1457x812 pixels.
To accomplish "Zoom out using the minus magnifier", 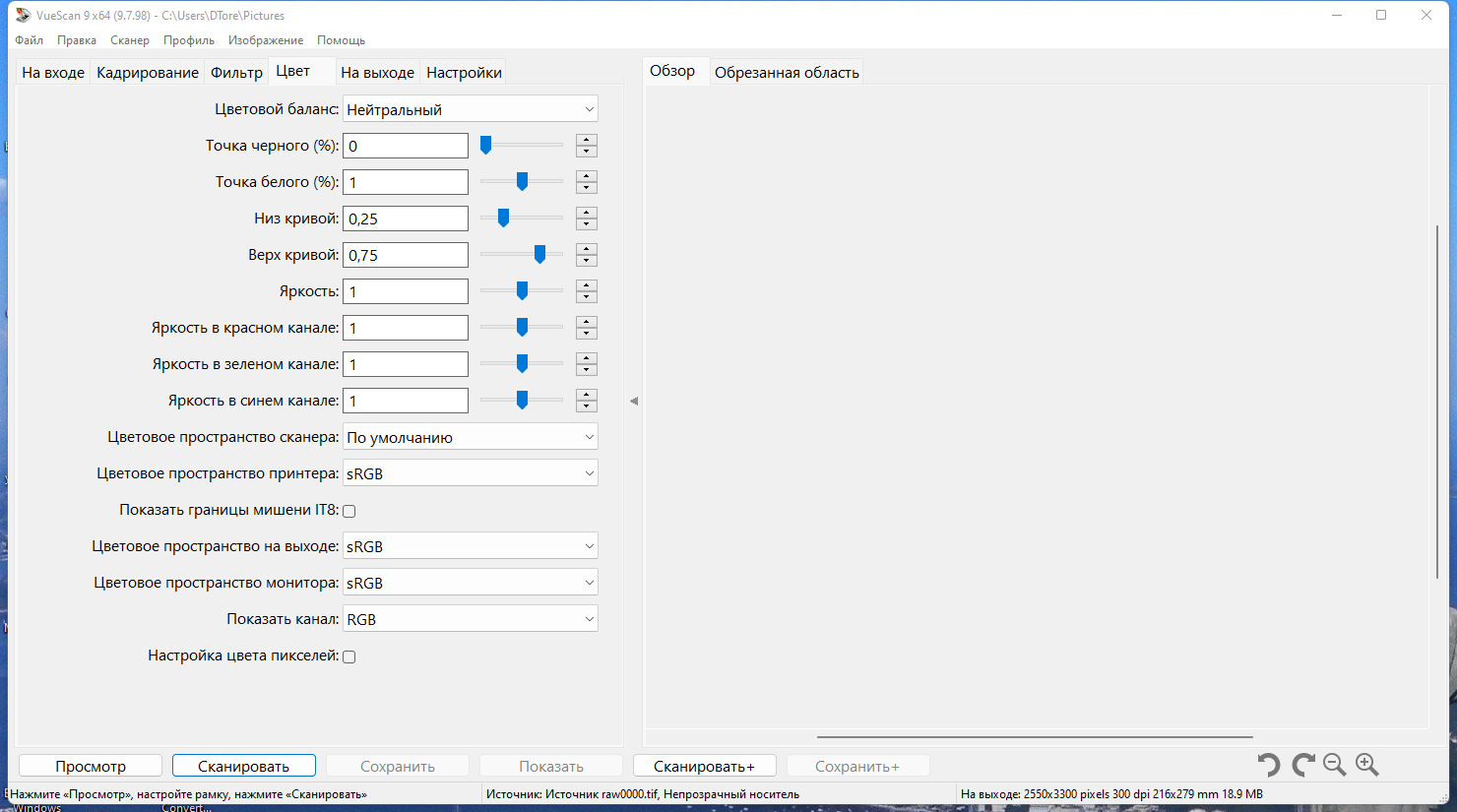I will pos(1335,765).
